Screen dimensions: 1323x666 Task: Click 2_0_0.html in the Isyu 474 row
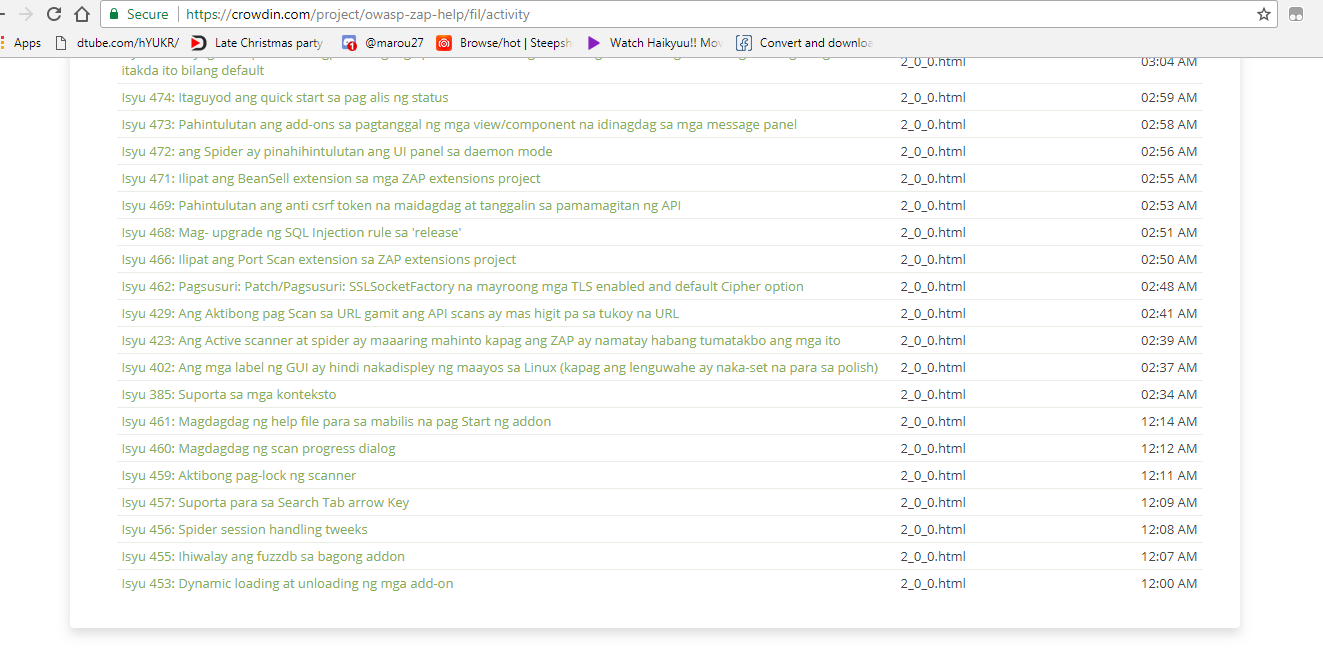pos(933,98)
